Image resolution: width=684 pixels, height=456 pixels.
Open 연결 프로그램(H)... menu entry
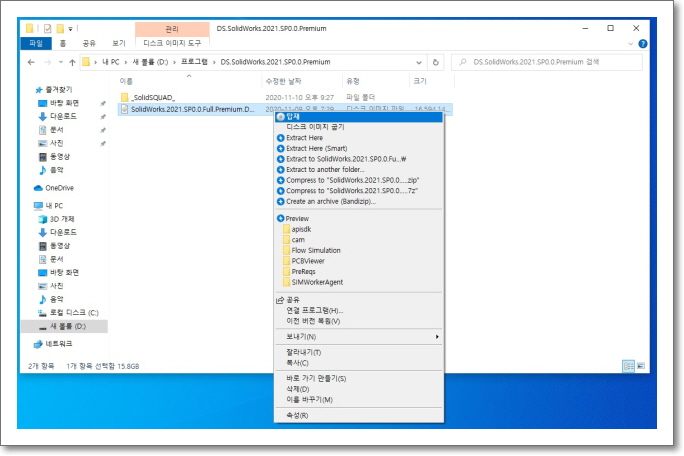[x=359, y=310]
